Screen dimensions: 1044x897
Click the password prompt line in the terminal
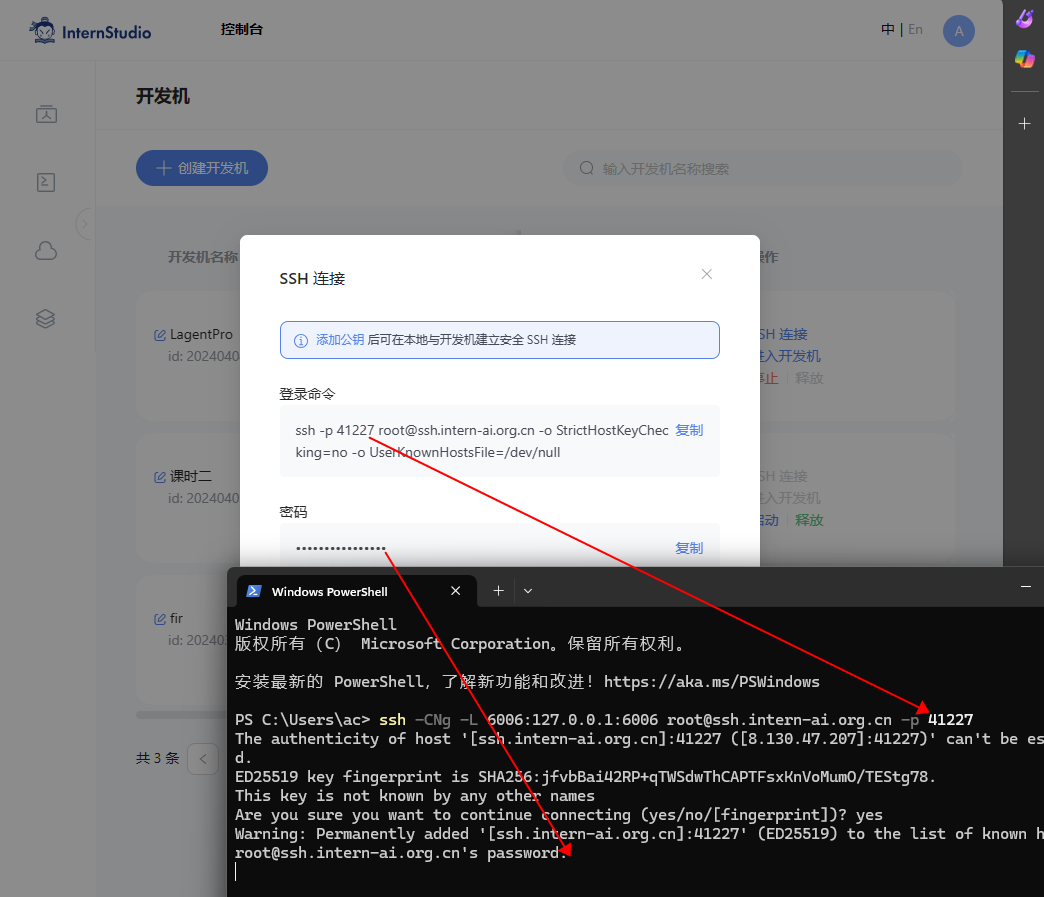coord(401,853)
